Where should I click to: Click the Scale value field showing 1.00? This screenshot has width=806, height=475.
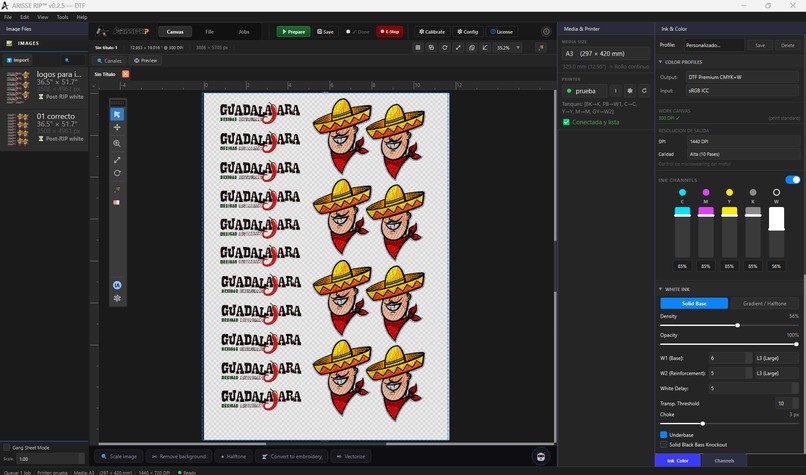[x=50, y=459]
